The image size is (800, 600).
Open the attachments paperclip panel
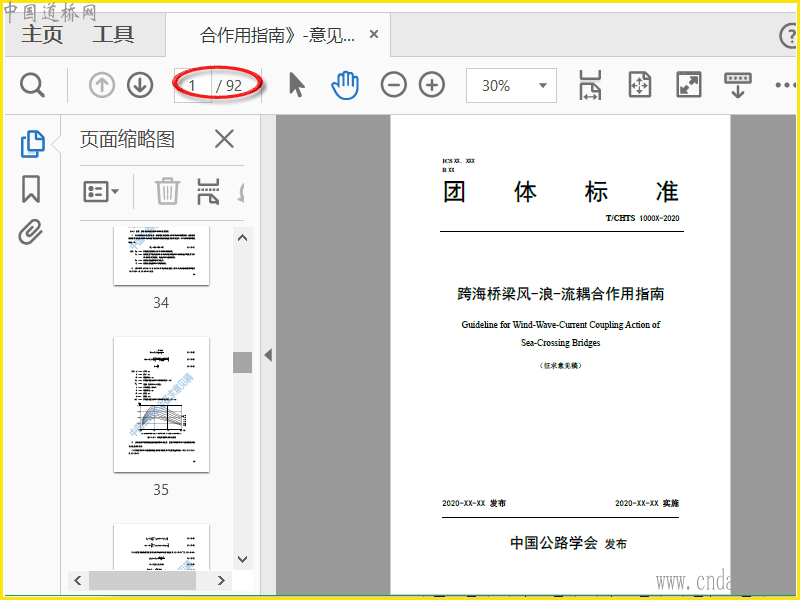[x=31, y=232]
